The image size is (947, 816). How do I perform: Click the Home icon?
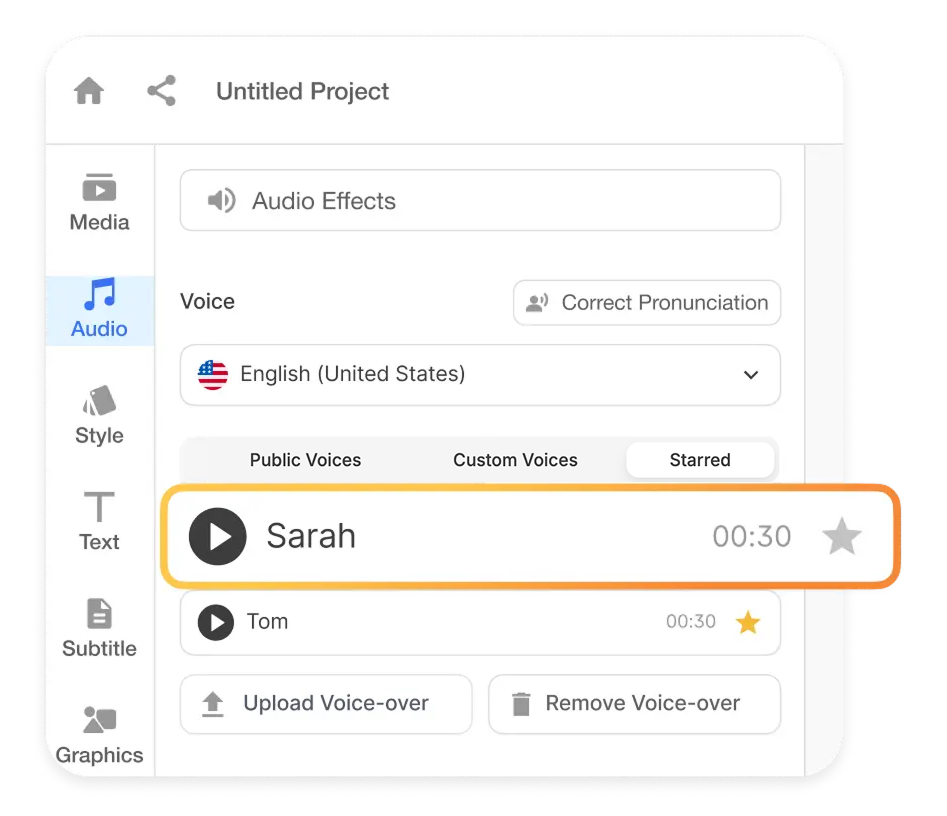[88, 91]
